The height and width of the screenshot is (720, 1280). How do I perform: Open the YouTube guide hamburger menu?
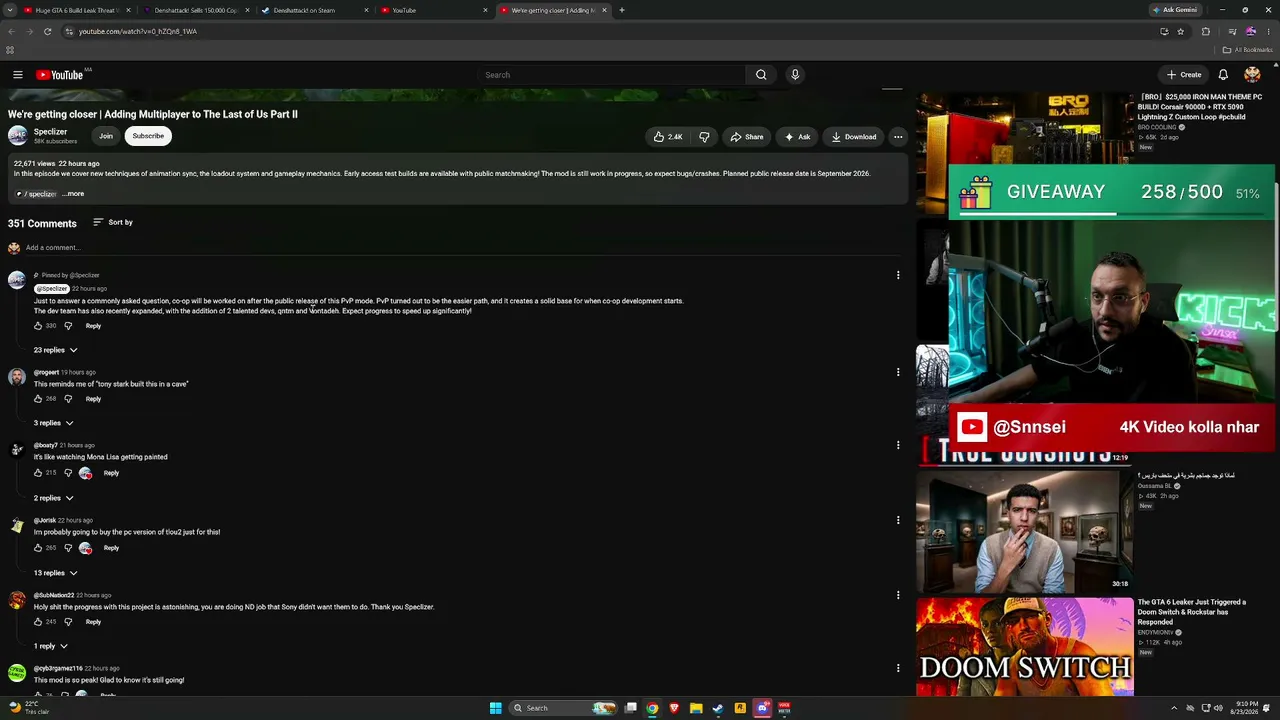point(18,75)
